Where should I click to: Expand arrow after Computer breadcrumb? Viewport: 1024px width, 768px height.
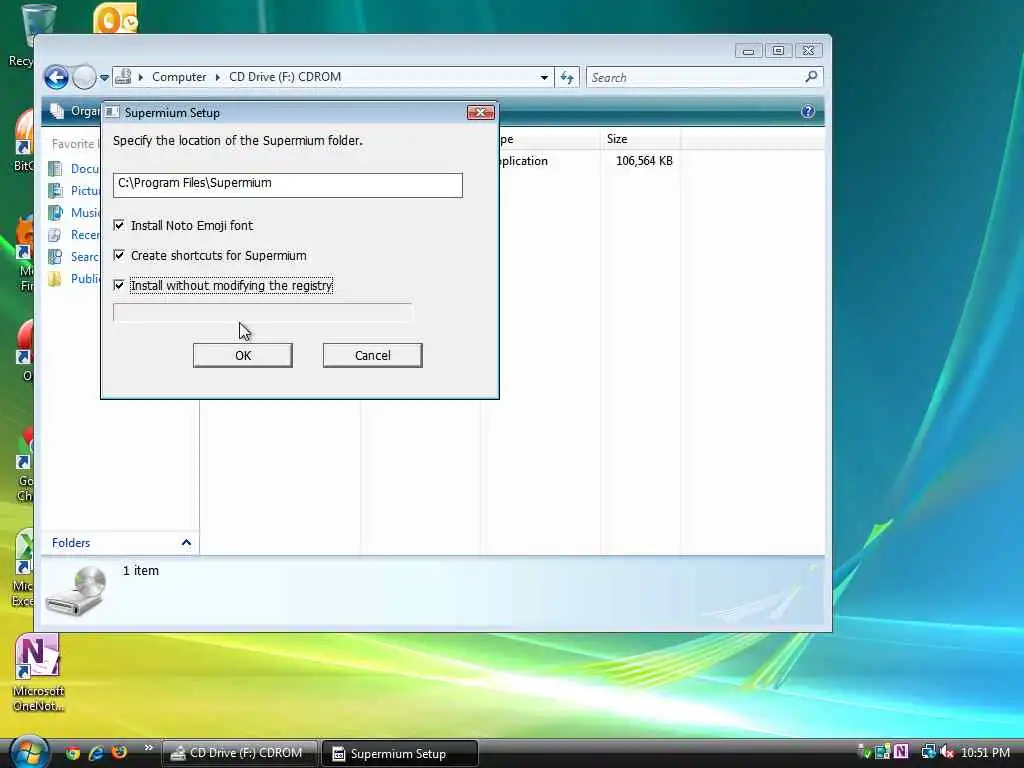coord(217,77)
